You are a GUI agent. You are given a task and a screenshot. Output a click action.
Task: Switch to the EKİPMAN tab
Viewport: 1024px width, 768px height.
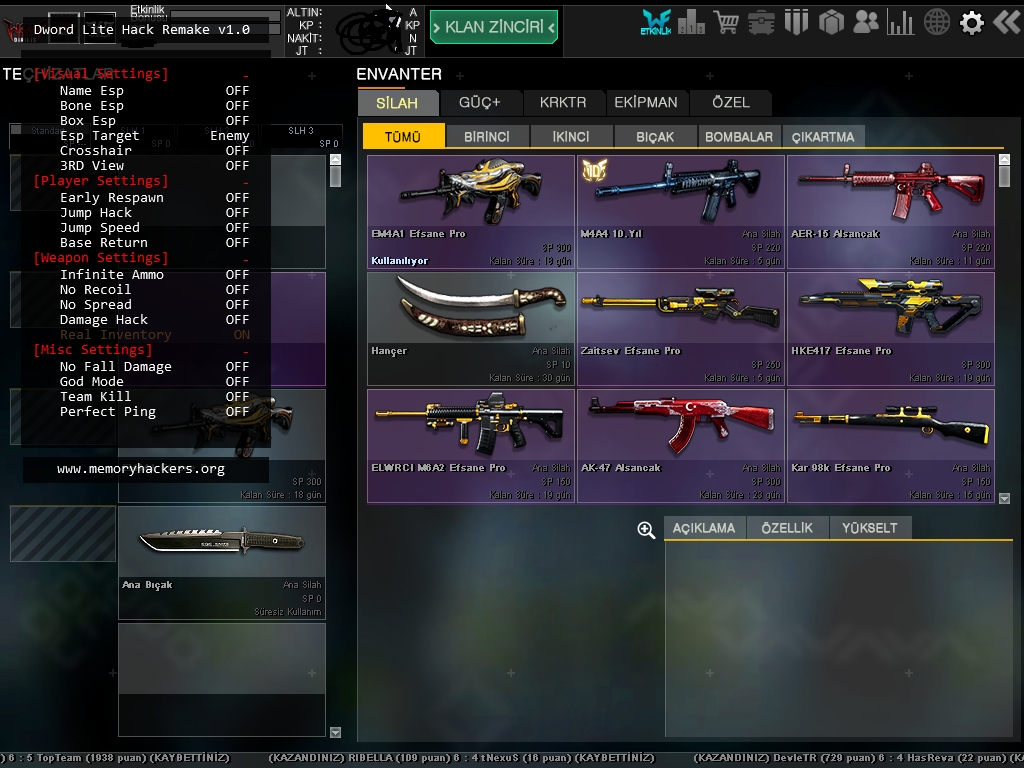[646, 103]
